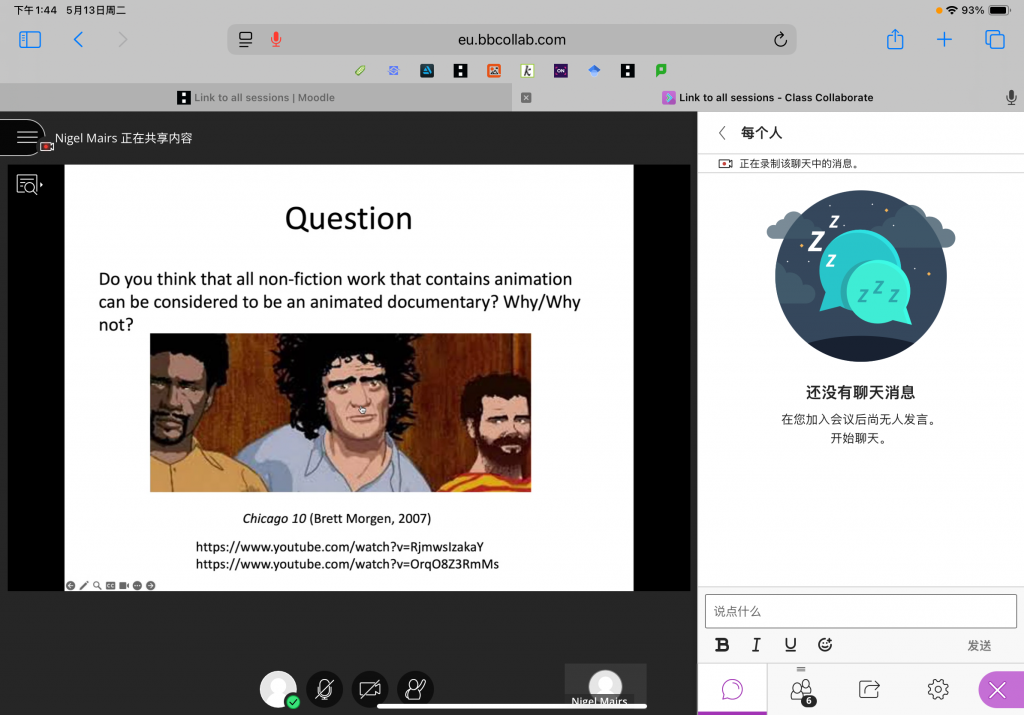Toggle underline text in chat
The image size is (1024, 715).
pos(790,645)
